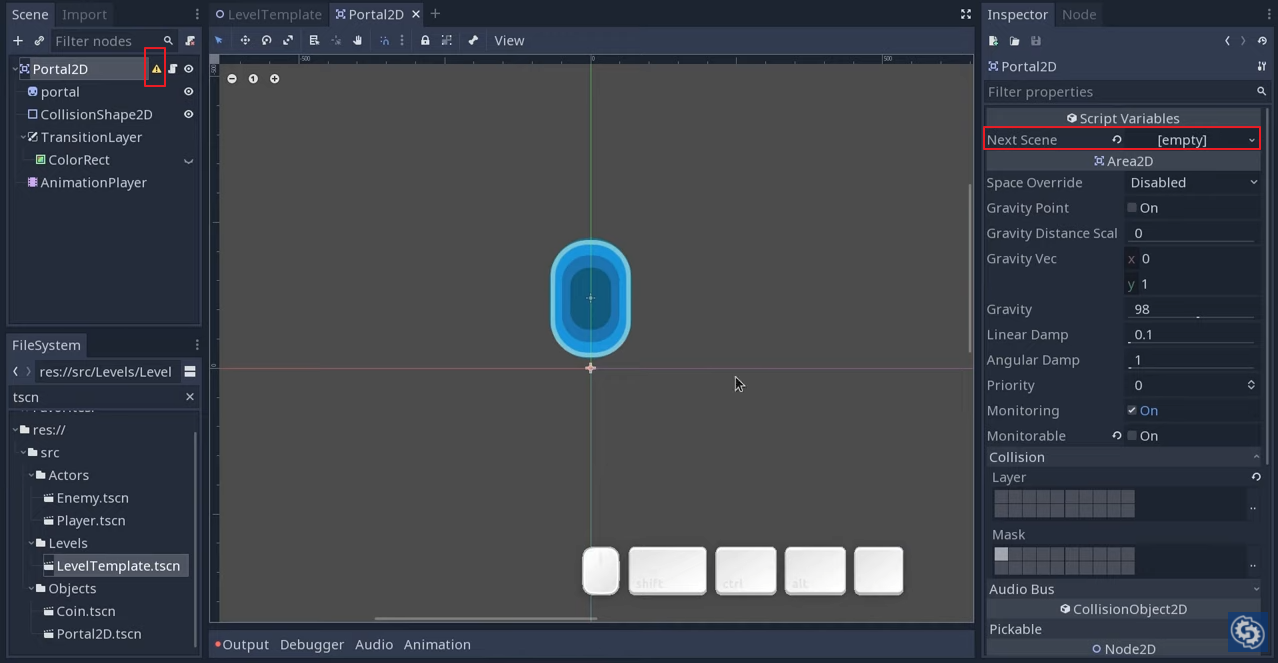Click the list select tool icon
Viewport: 1278px width, 663px height.
(314, 41)
